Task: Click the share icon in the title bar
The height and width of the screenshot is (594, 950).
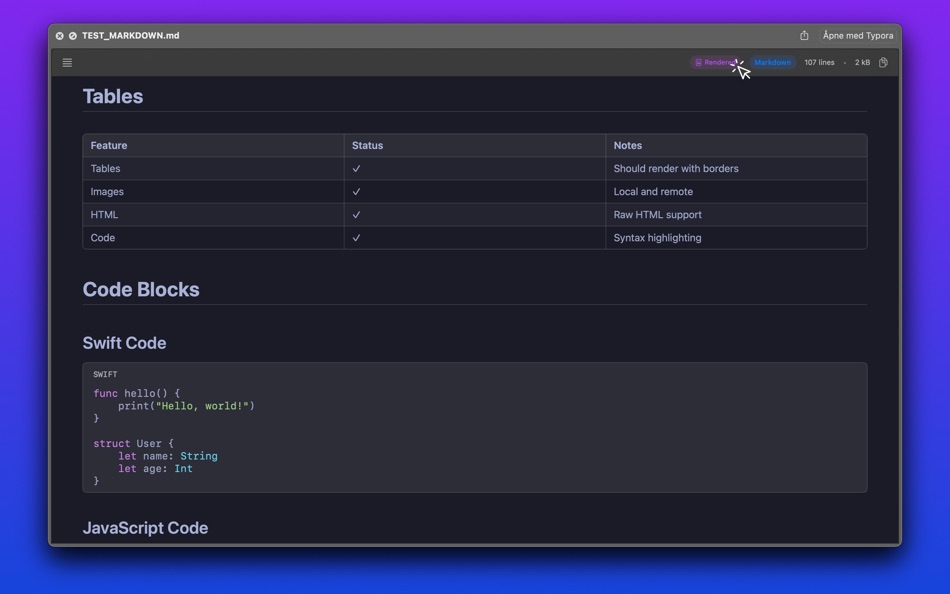Action: [x=804, y=34]
